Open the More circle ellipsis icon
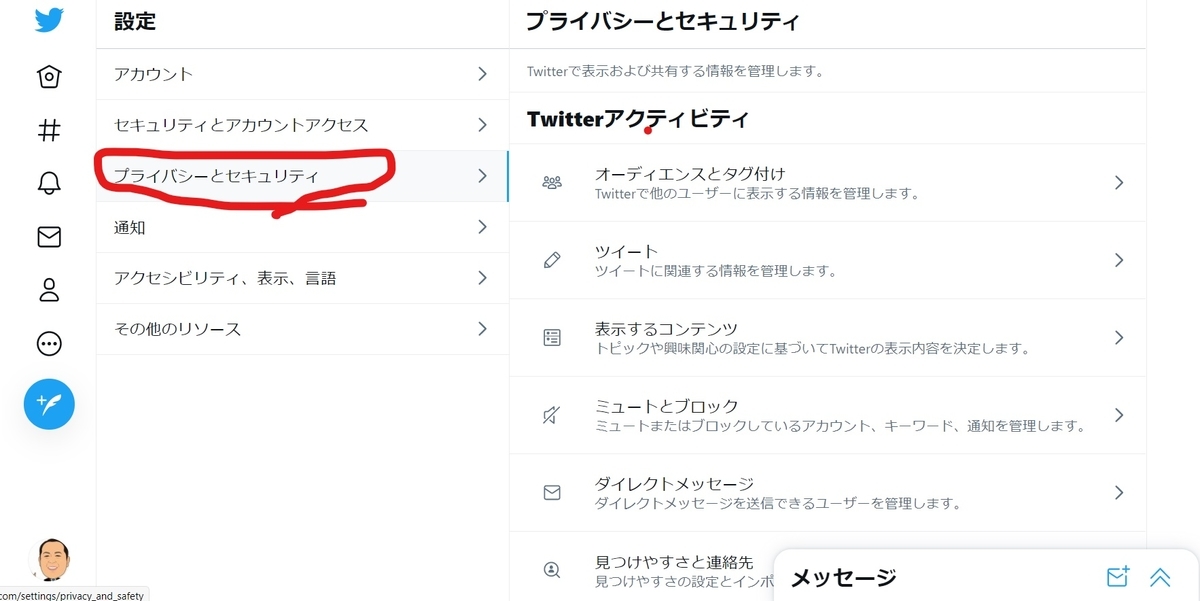The width and height of the screenshot is (1200, 601). (x=49, y=344)
